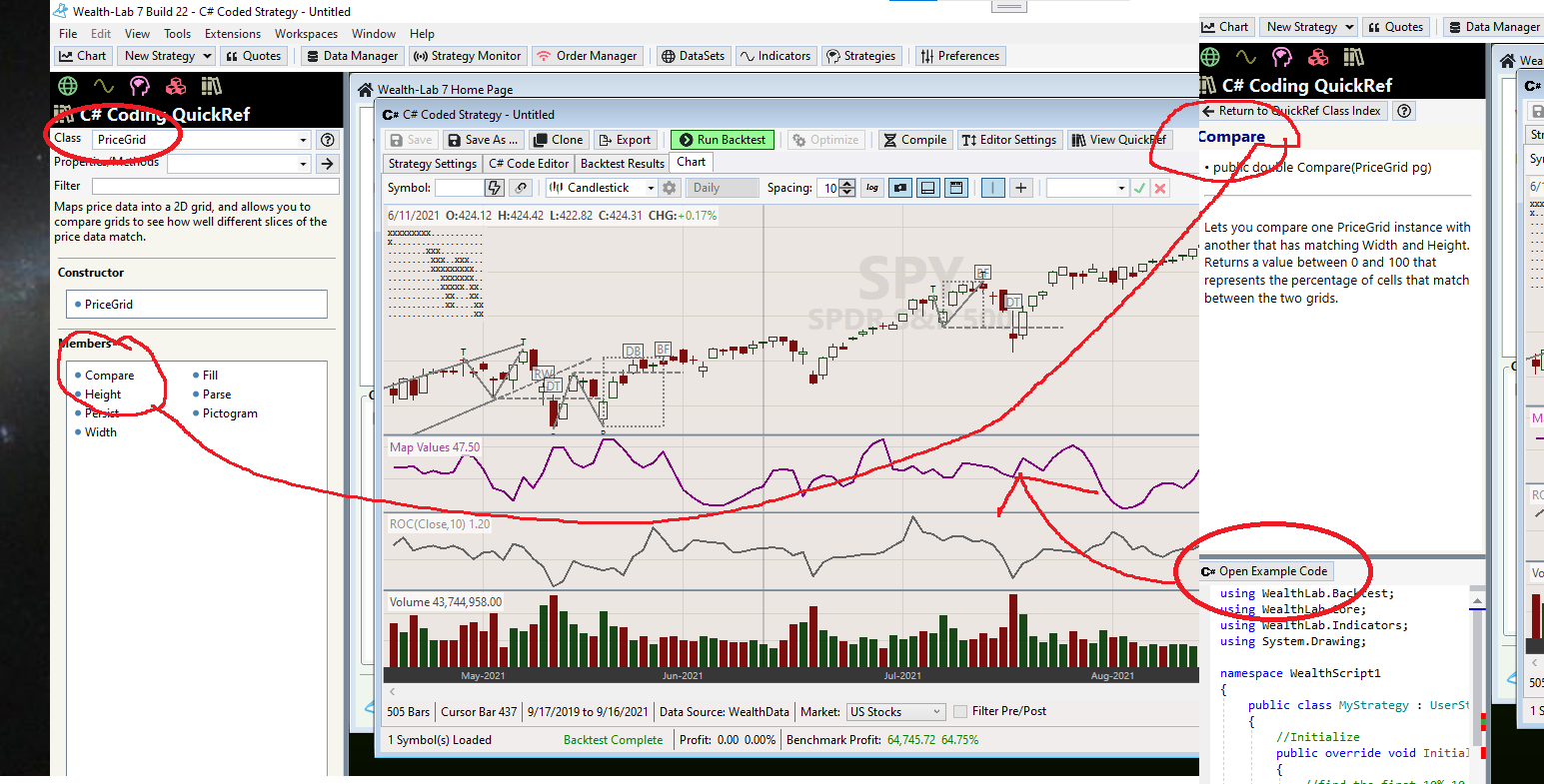Open Preferences from main toolbar
The height and width of the screenshot is (784, 1544).
pos(959,56)
